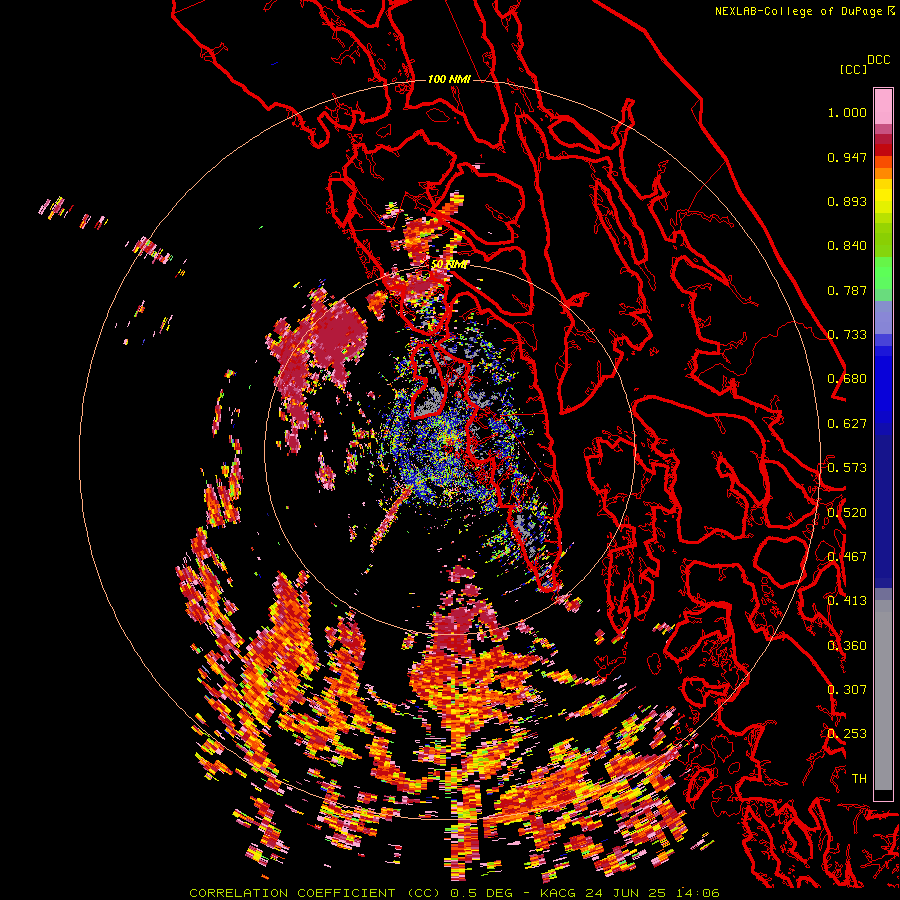Click the 0.893 legend scale value
Screen dimensions: 900x900
tap(847, 201)
